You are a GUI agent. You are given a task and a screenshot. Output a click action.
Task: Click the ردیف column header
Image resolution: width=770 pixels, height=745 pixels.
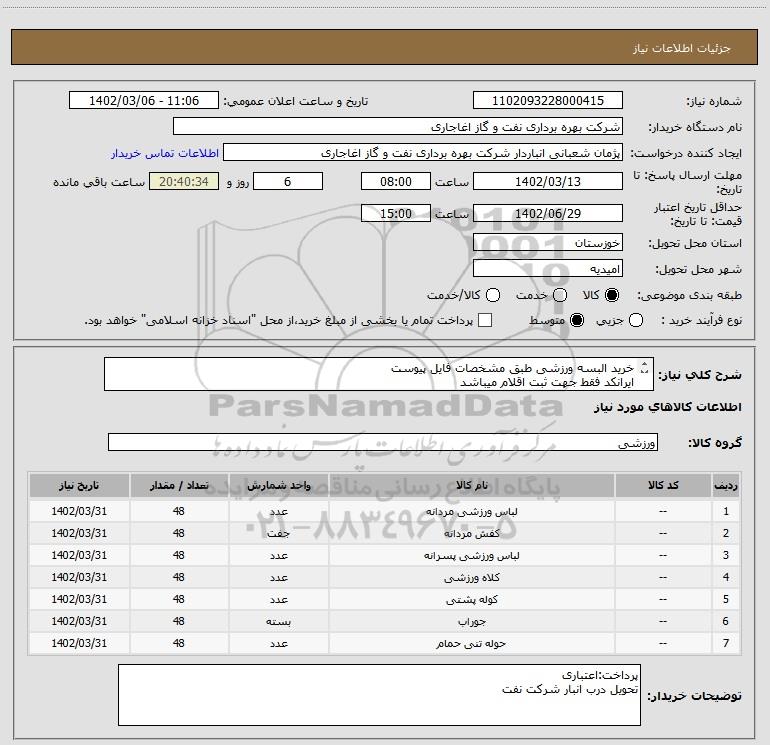click(726, 485)
